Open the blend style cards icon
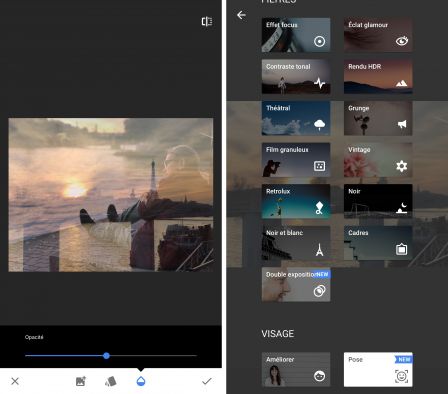The image size is (448, 394). point(111,381)
